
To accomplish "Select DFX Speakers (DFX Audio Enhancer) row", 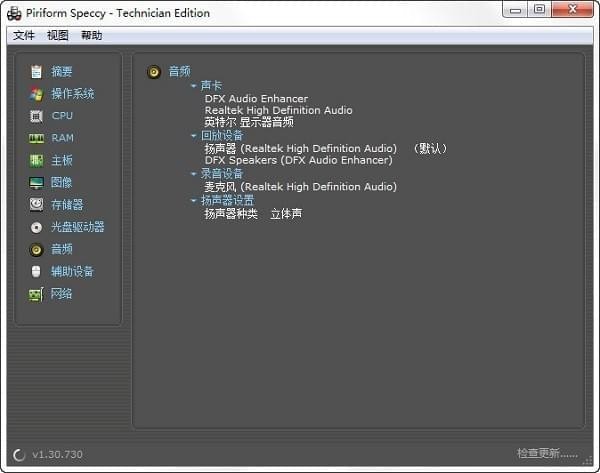I will tap(299, 160).
